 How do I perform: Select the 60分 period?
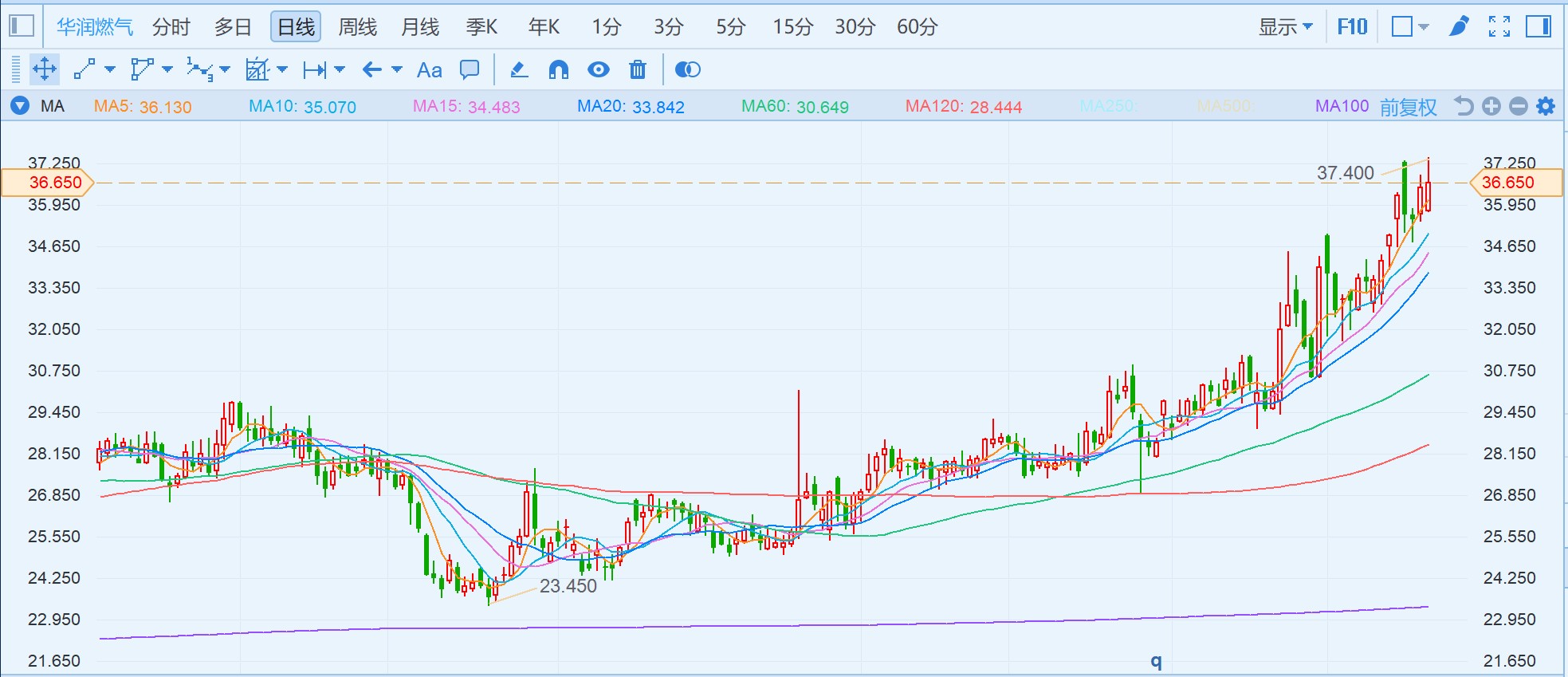coord(917,27)
